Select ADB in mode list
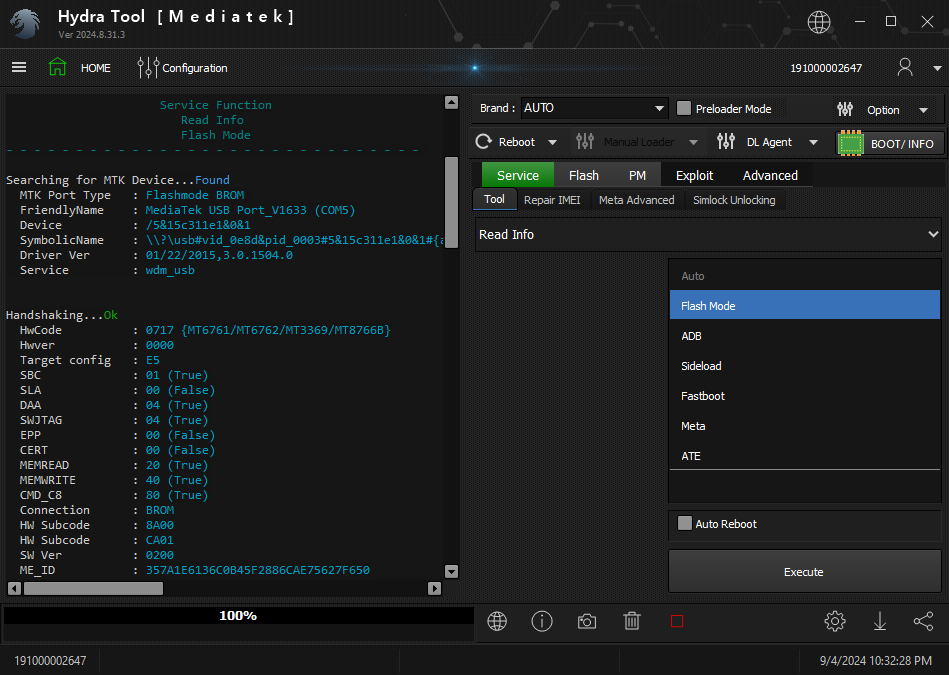The image size is (949, 675). [804, 335]
